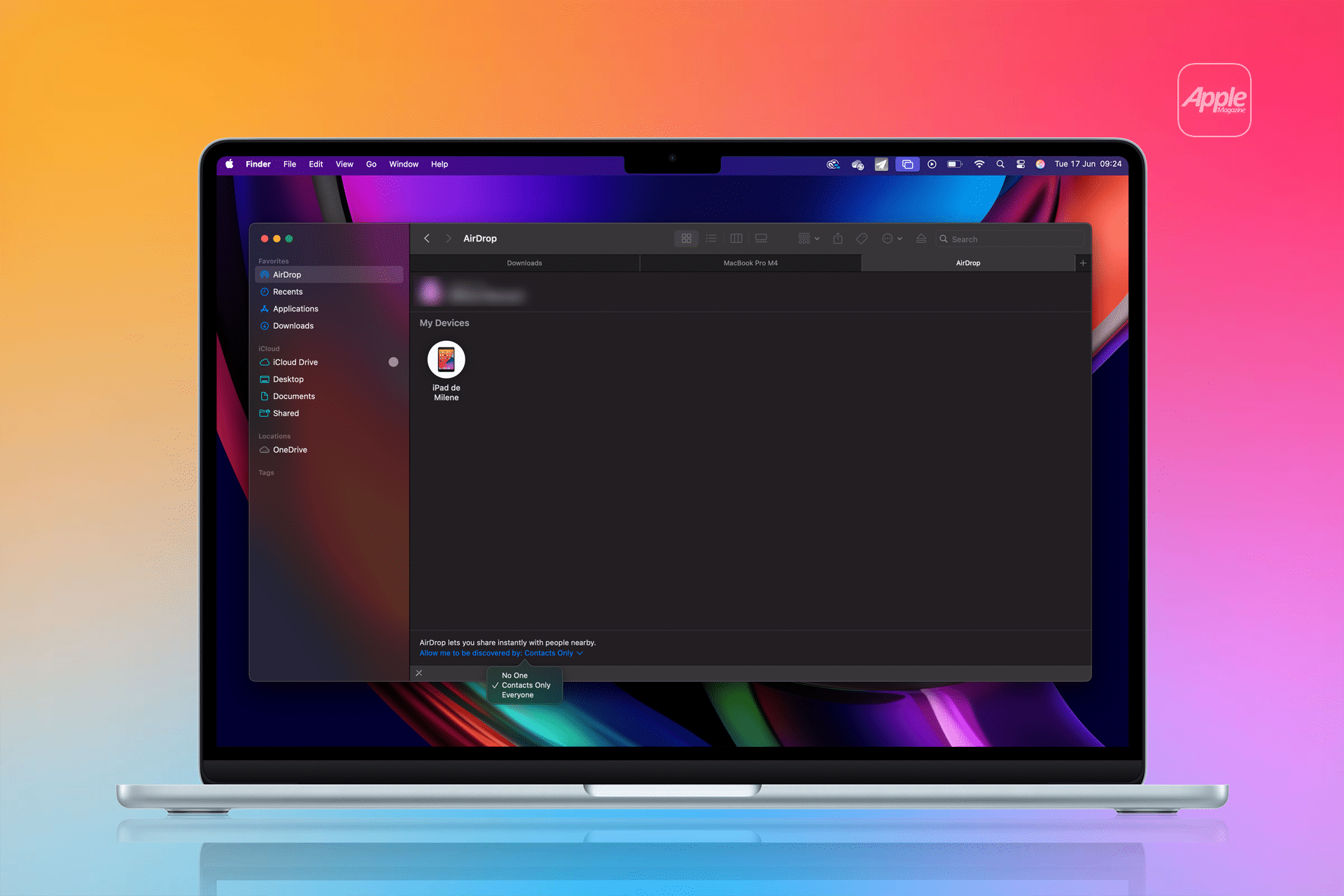Switch to the MacBook Pro M4 tab
1344x896 pixels.
750,263
